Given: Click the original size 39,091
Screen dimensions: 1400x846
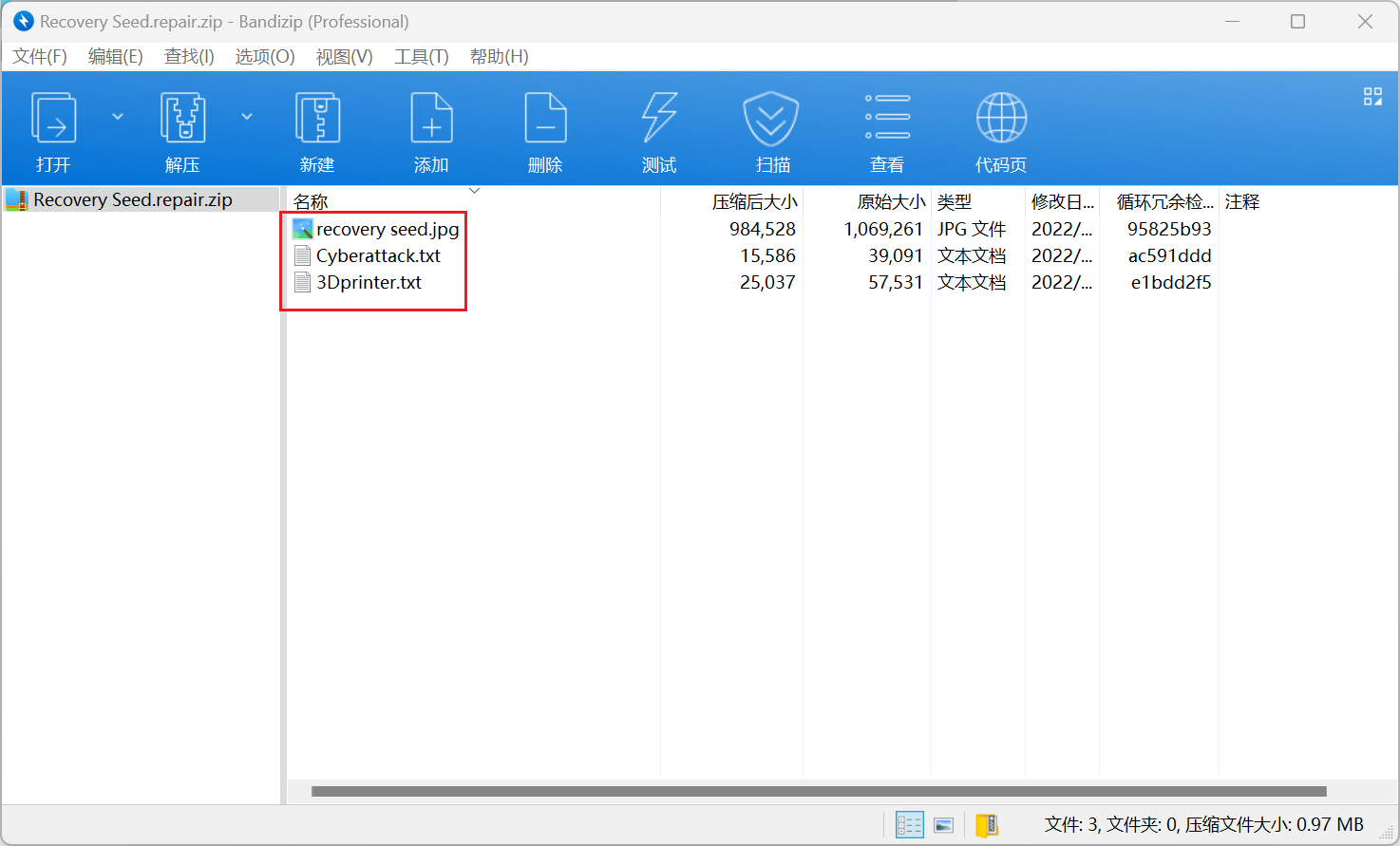Looking at the screenshot, I should click(x=896, y=255).
